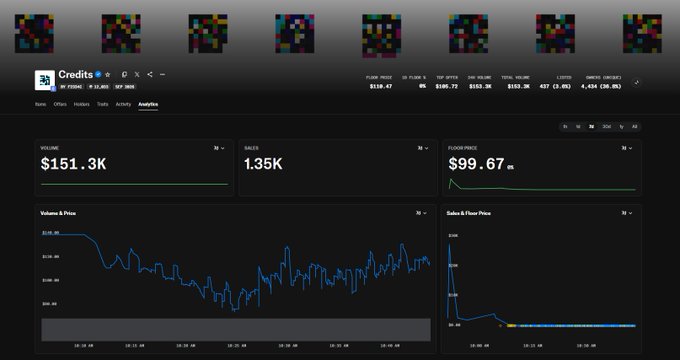Image resolution: width=680 pixels, height=360 pixels.
Task: Click the 4,434 owners stat
Action: [x=601, y=86]
